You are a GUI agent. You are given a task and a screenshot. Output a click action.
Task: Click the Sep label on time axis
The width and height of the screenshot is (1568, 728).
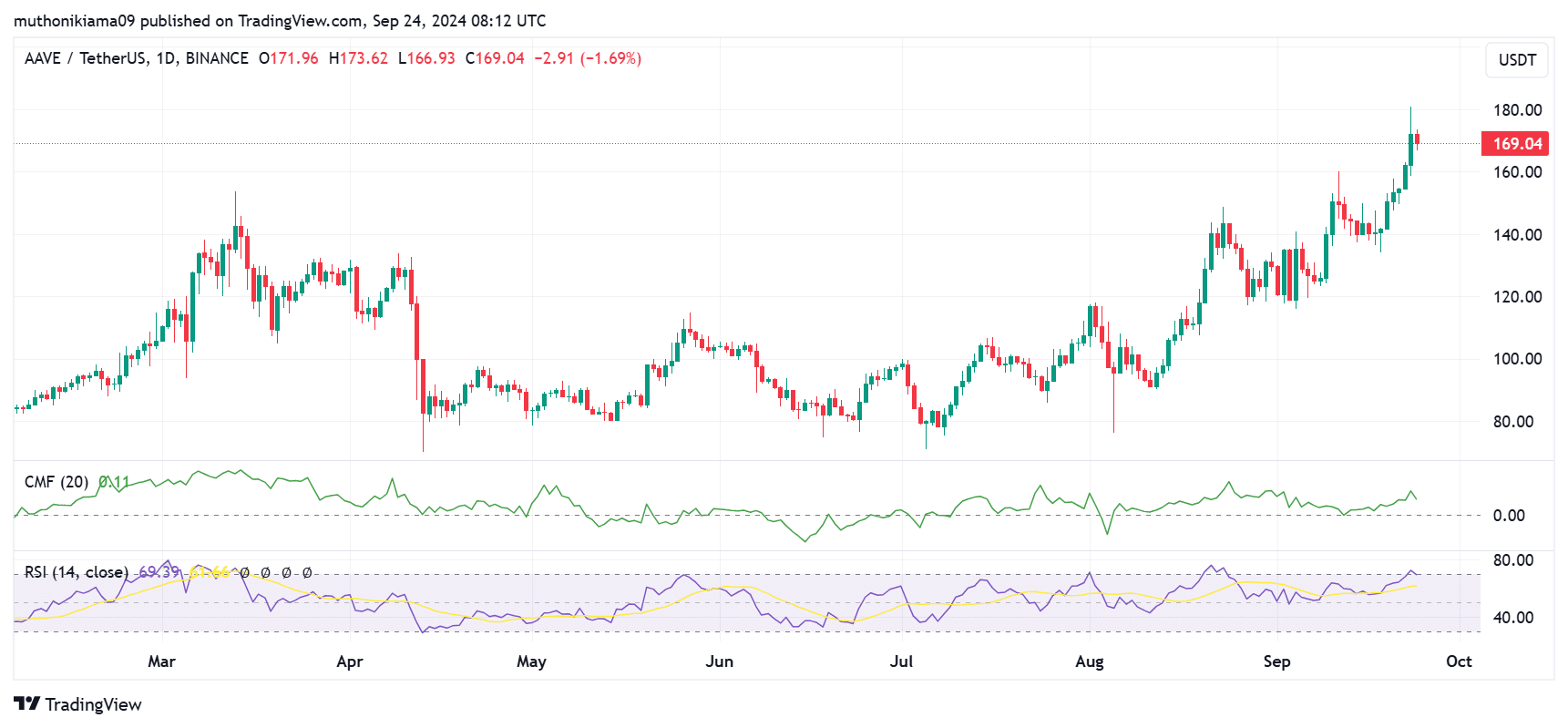(1276, 661)
